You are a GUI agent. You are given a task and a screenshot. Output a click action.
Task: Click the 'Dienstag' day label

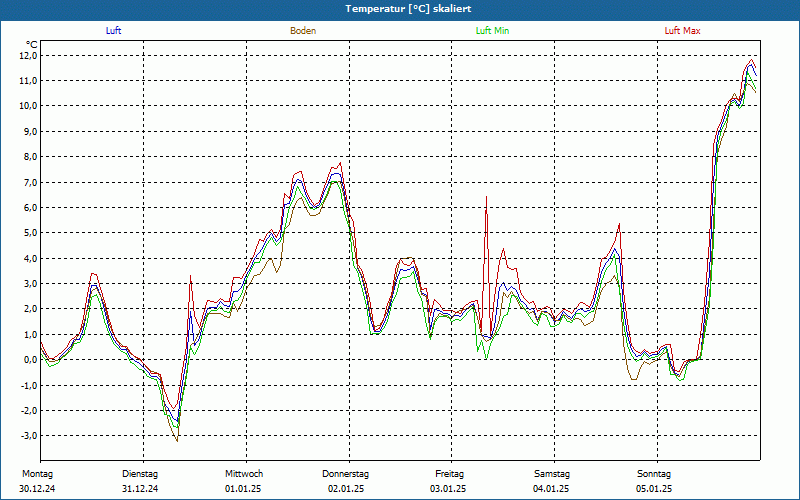click(140, 473)
